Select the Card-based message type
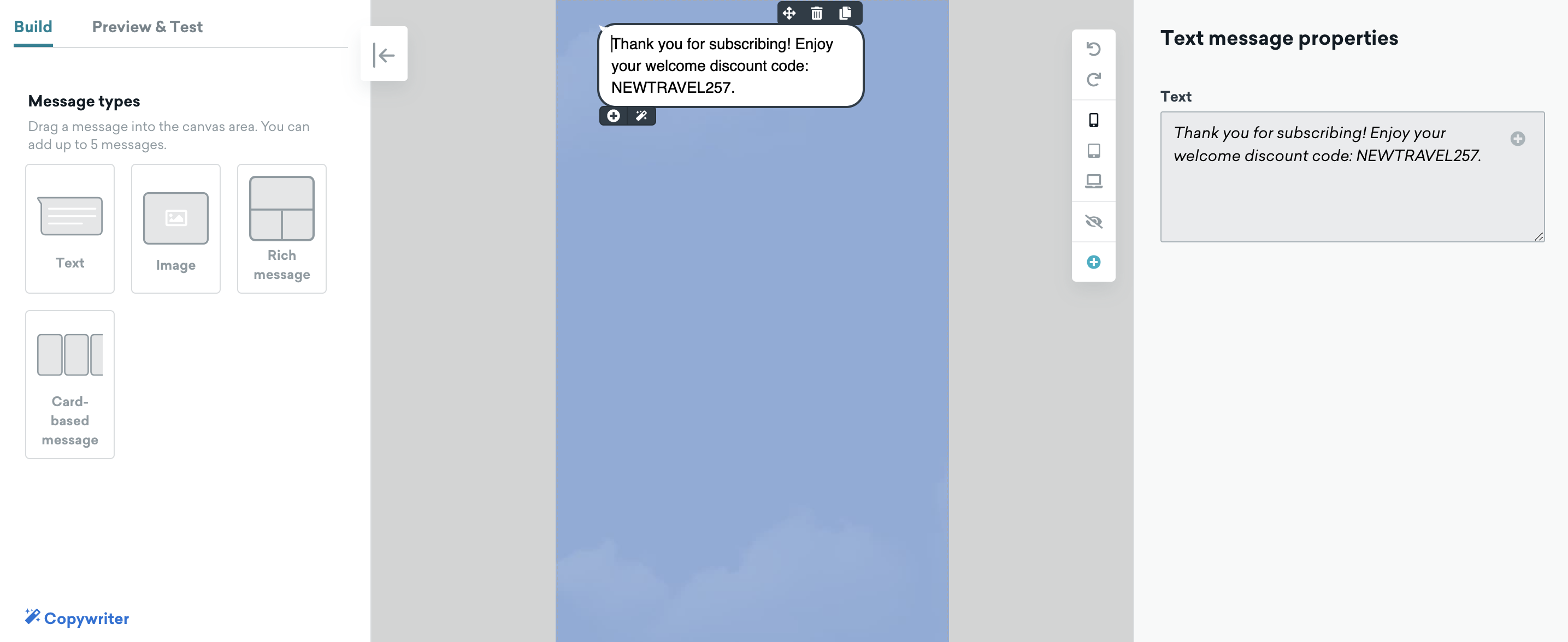The width and height of the screenshot is (1568, 642). [x=70, y=384]
